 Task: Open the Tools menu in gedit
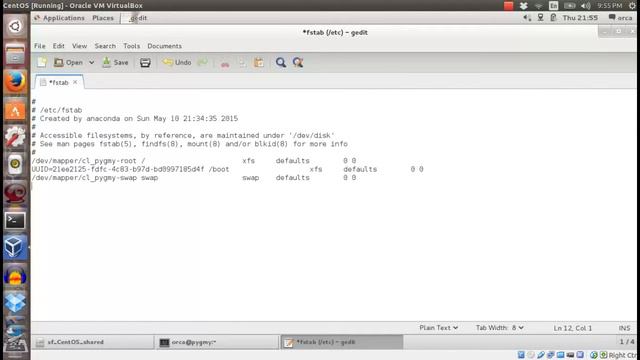pos(131,46)
